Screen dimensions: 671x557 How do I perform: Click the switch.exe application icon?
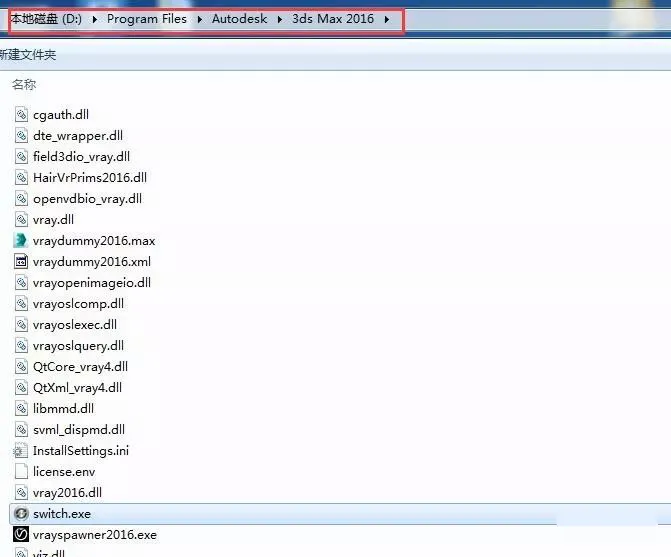(x=21, y=513)
